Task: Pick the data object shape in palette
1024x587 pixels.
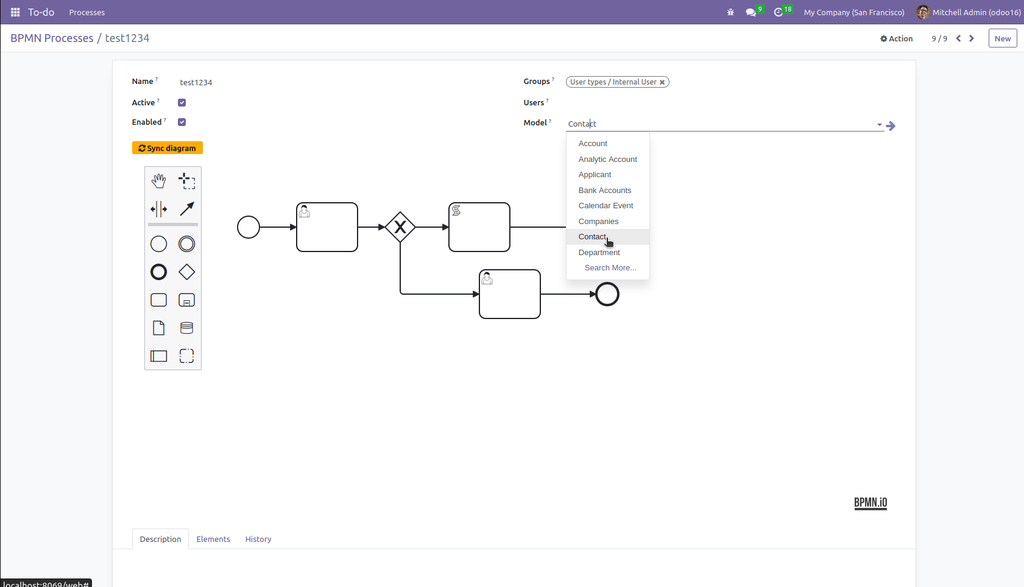Action: tap(159, 328)
